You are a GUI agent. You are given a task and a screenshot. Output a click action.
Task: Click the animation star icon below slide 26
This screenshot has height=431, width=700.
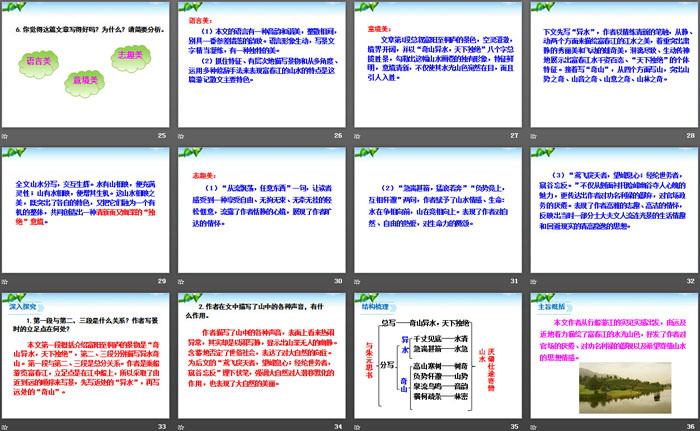coord(181,135)
